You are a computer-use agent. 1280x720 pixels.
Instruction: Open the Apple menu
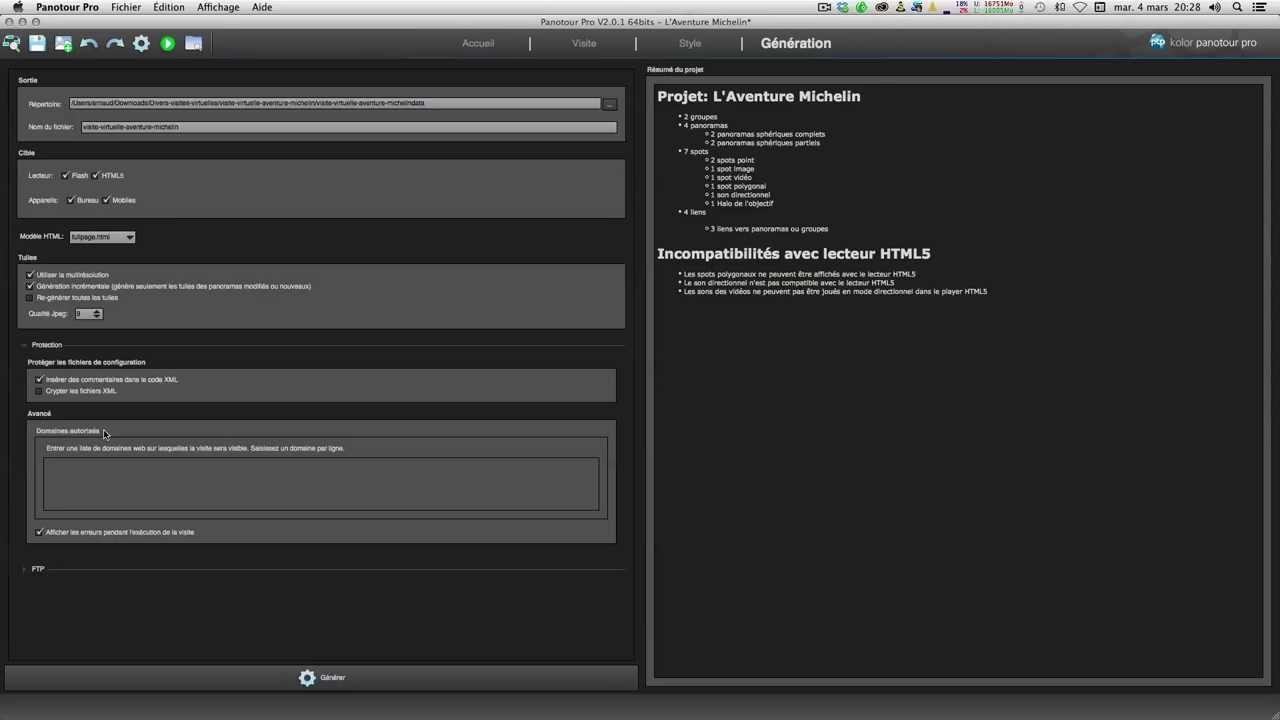pyautogui.click(x=17, y=7)
